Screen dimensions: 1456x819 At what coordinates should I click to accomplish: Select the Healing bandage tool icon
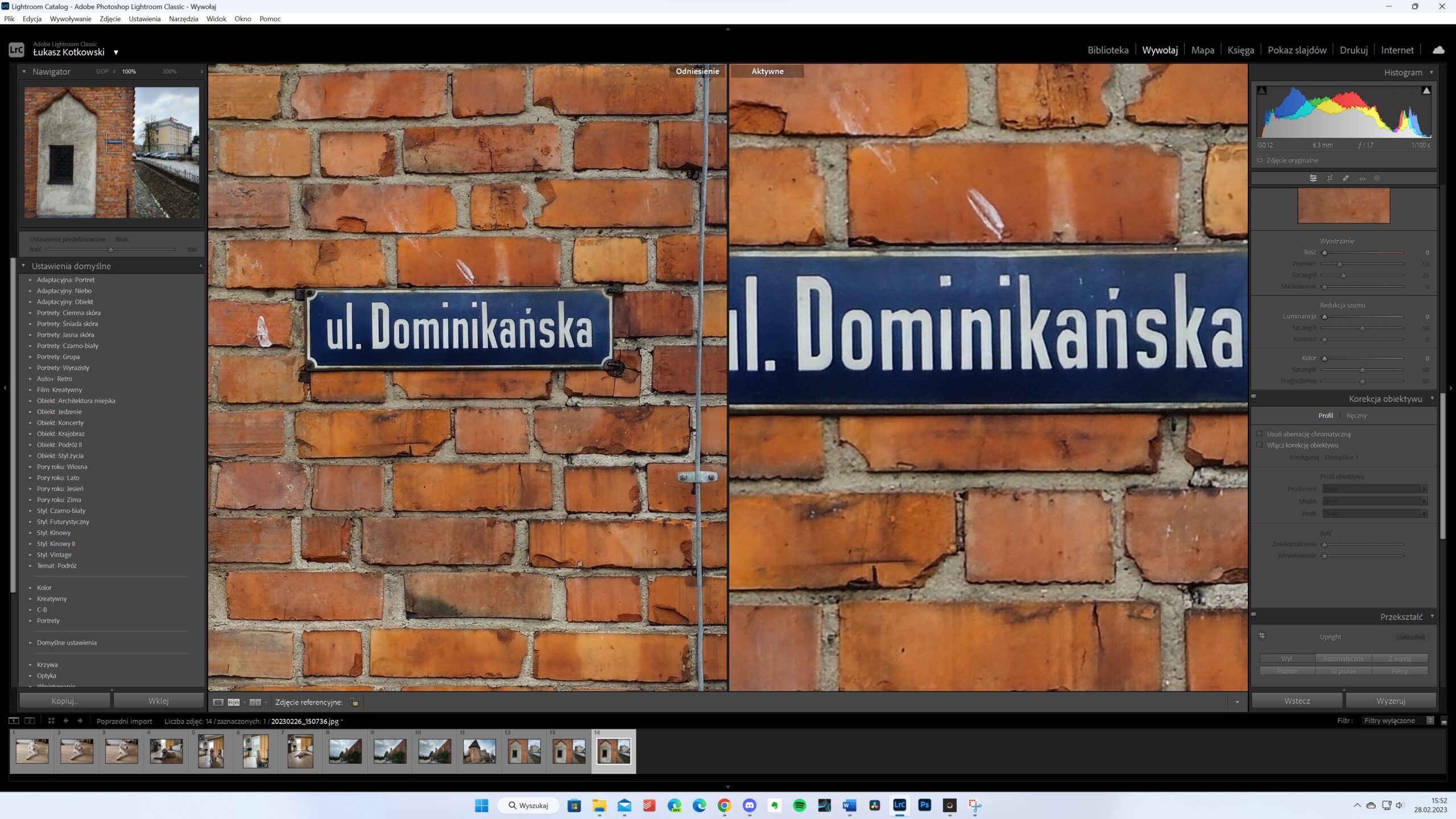[x=1346, y=179]
